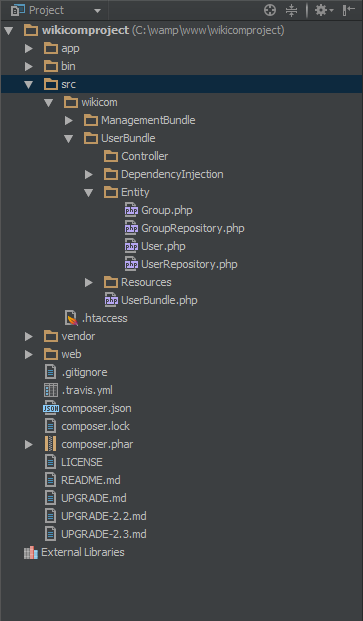Select UPGRADE-2.3.md file
The height and width of the screenshot is (621, 363).
pos(95,534)
